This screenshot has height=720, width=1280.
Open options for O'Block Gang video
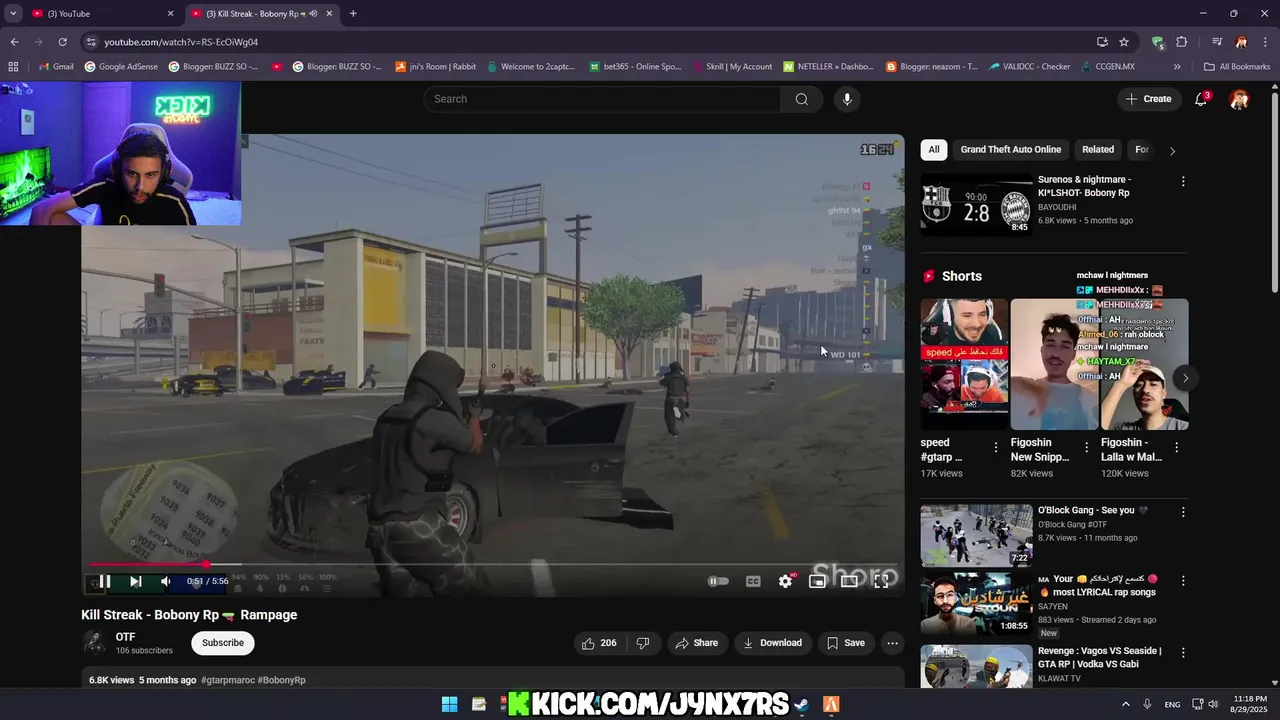pyautogui.click(x=1183, y=512)
